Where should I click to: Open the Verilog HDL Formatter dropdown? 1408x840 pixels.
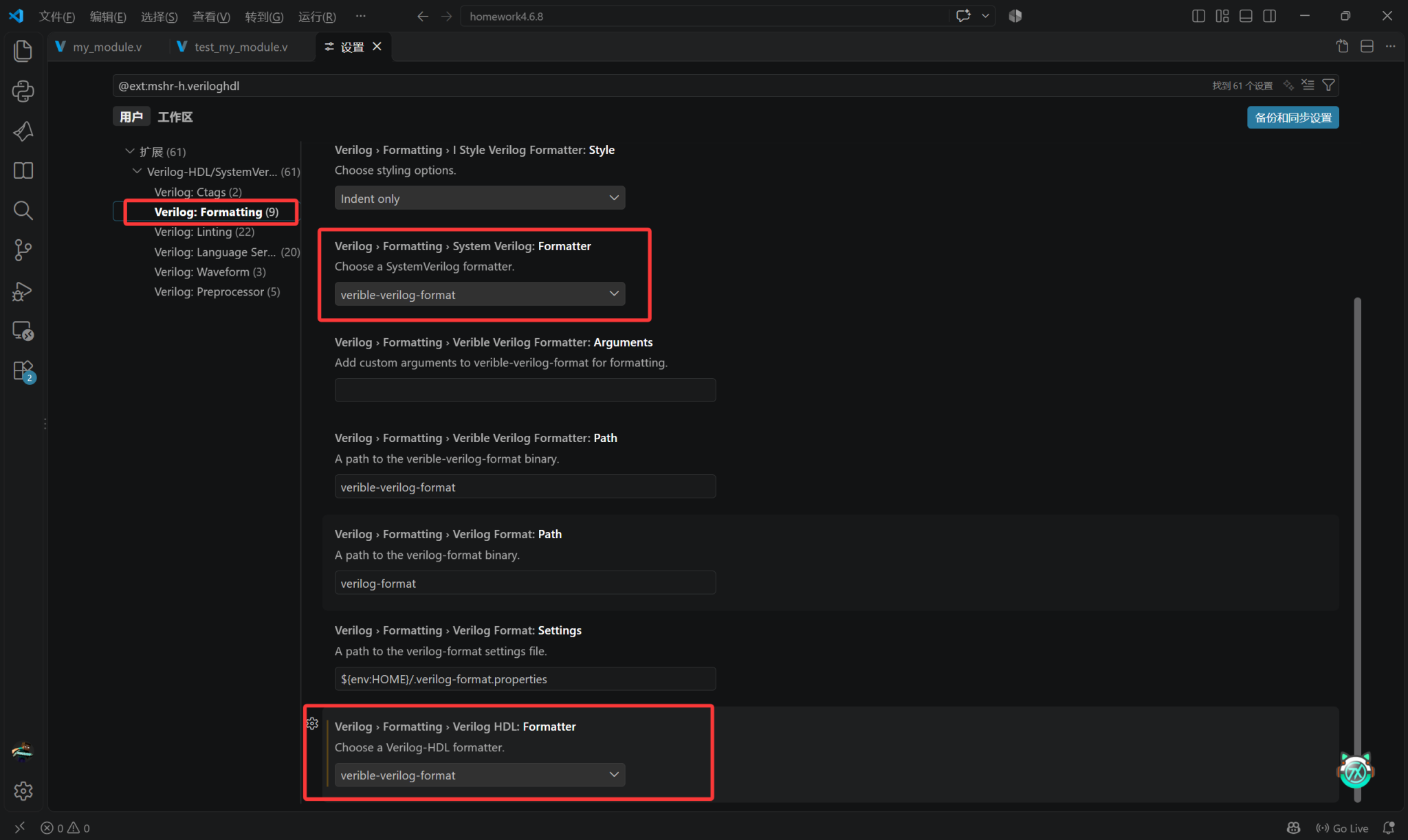click(480, 775)
